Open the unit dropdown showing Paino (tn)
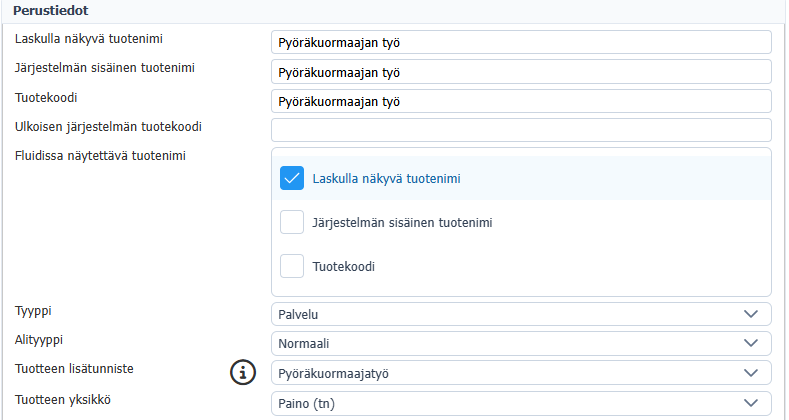789x420 pixels. click(x=510, y=403)
